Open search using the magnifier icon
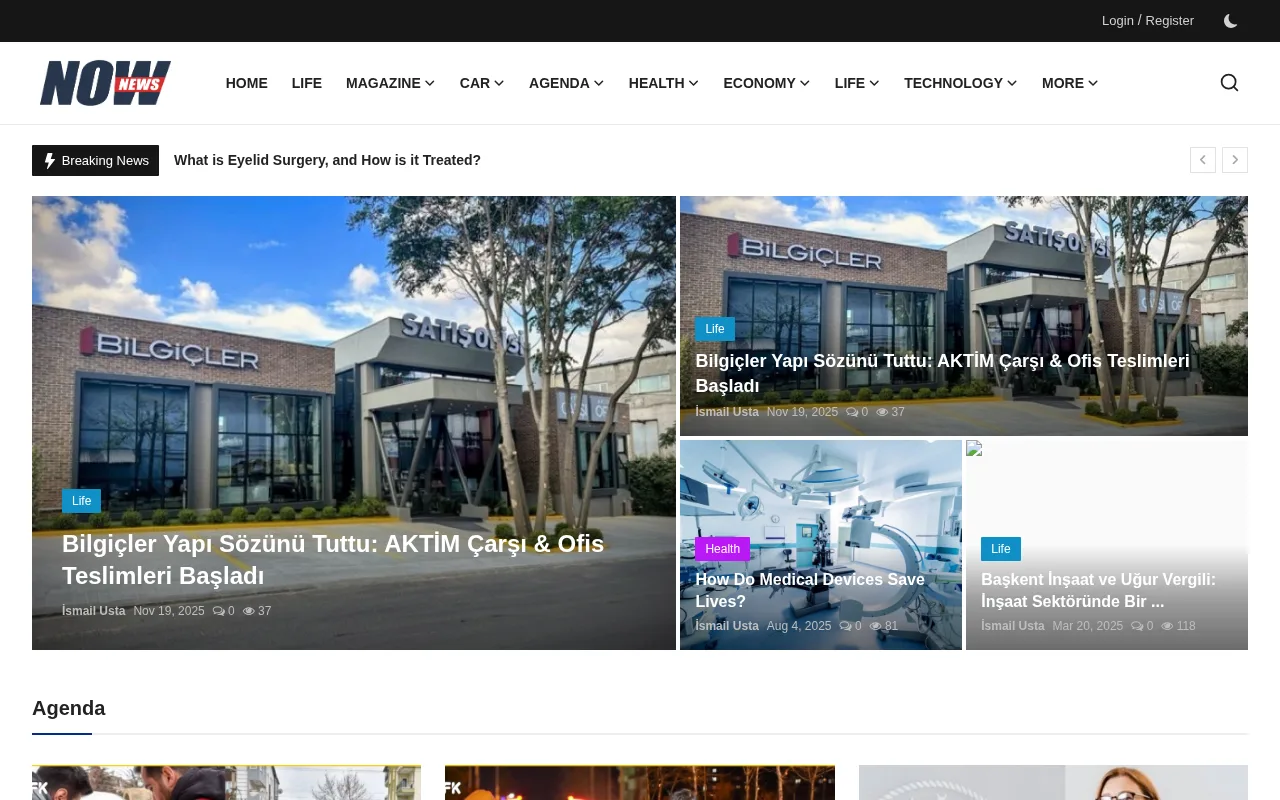 point(1229,83)
